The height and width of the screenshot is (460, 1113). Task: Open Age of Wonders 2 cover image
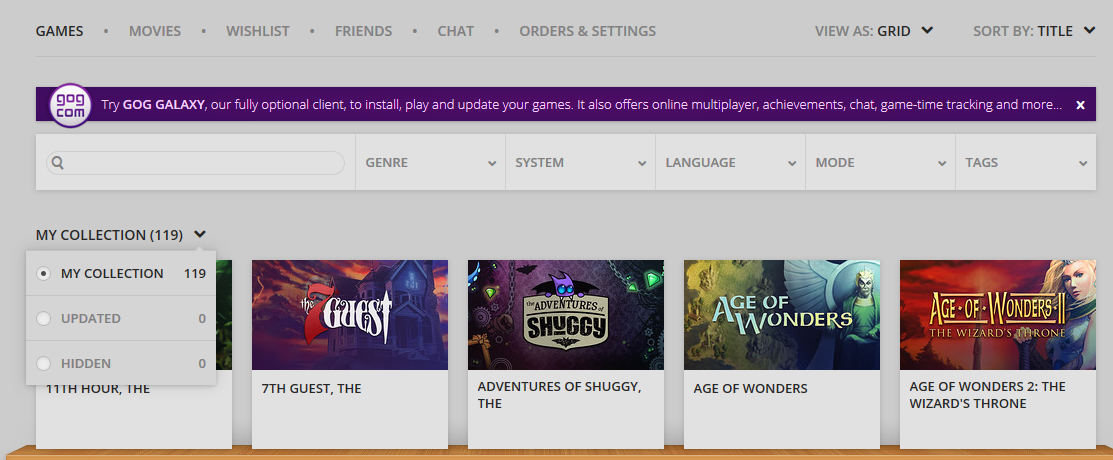(998, 314)
